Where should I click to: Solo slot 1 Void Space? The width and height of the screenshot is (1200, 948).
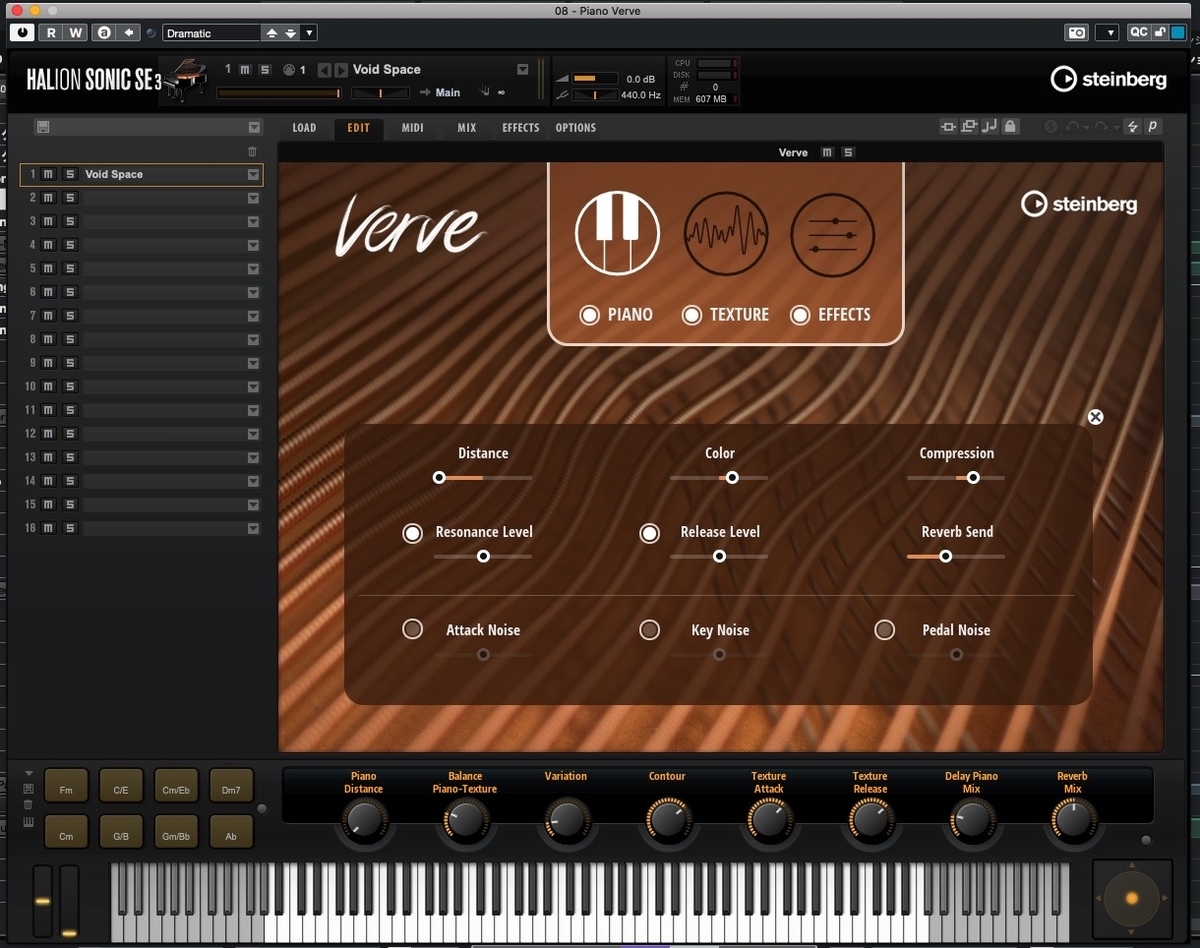coord(69,174)
